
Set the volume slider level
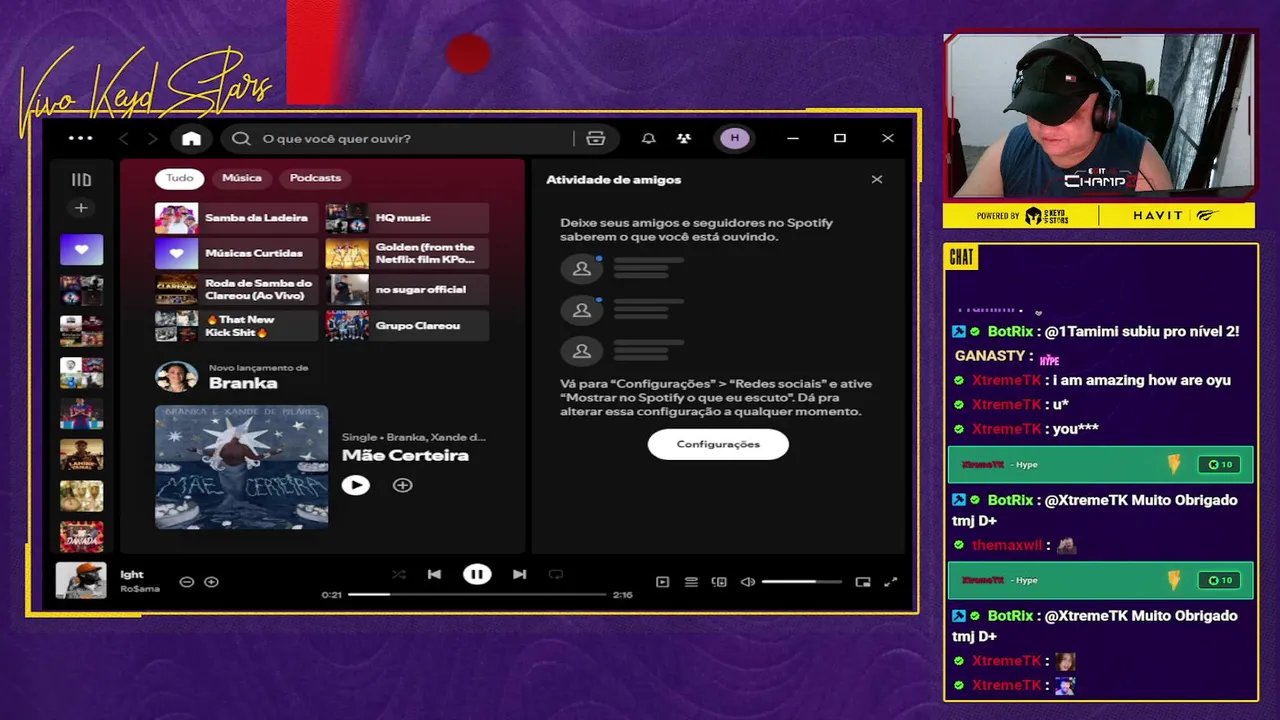coord(802,582)
